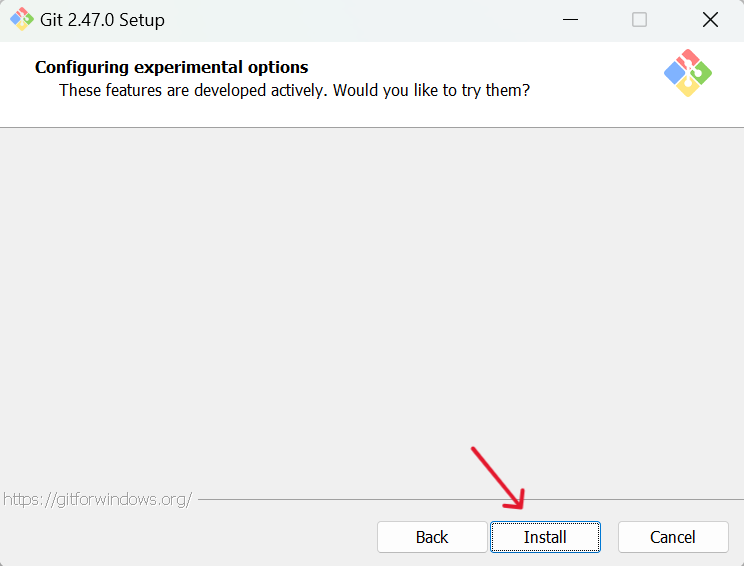The width and height of the screenshot is (744, 566).
Task: Click the red arrow annotation's arrowhead
Action: point(515,500)
